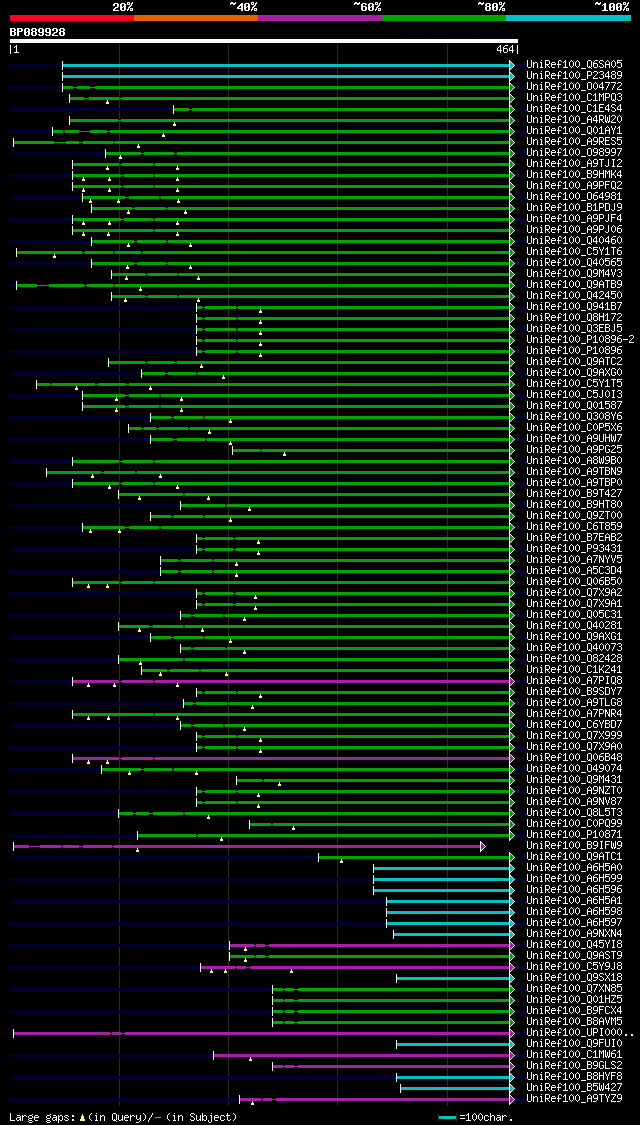640x1125 pixels.
Task: Click the purple ~60% identity legend segment
Action: click(320, 17)
